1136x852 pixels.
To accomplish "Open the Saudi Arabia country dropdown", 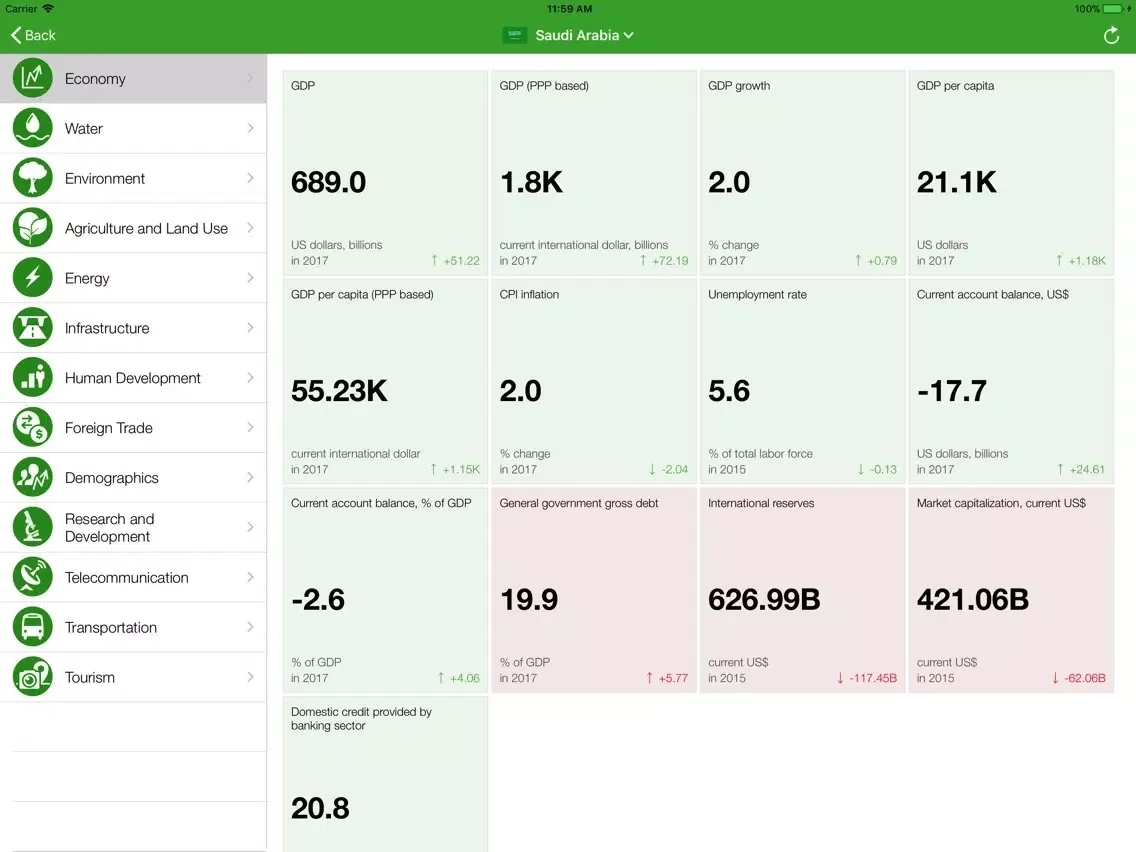I will 584,35.
